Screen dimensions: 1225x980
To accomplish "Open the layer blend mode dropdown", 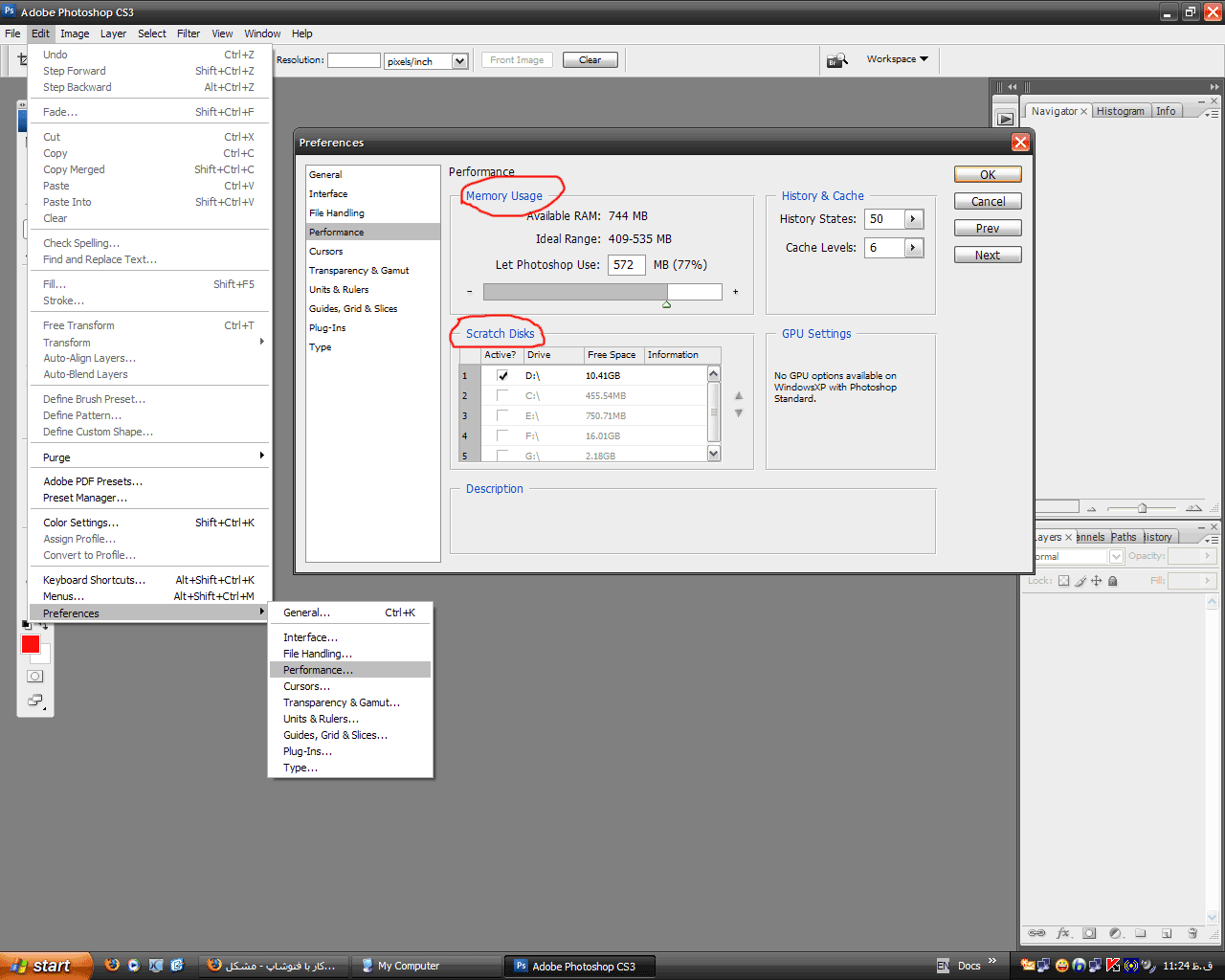I will 1116,556.
